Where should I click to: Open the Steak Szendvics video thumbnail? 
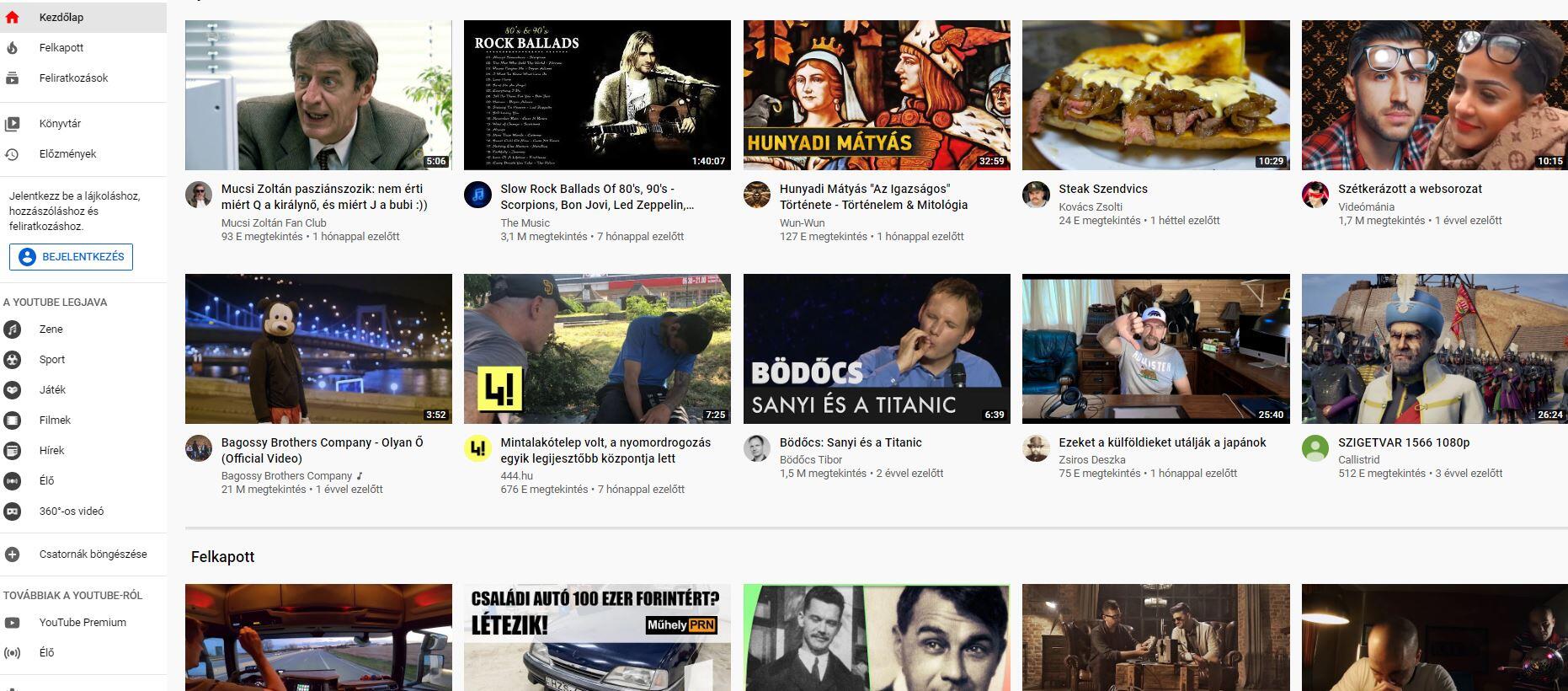[x=1155, y=95]
